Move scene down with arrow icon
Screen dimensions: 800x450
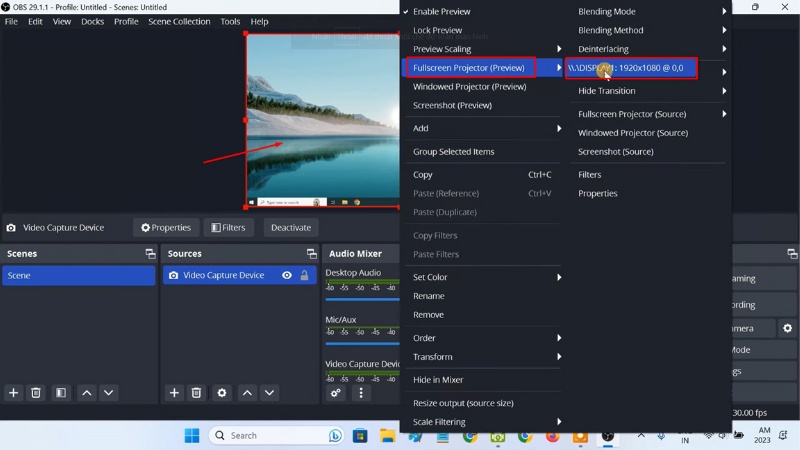tap(109, 393)
